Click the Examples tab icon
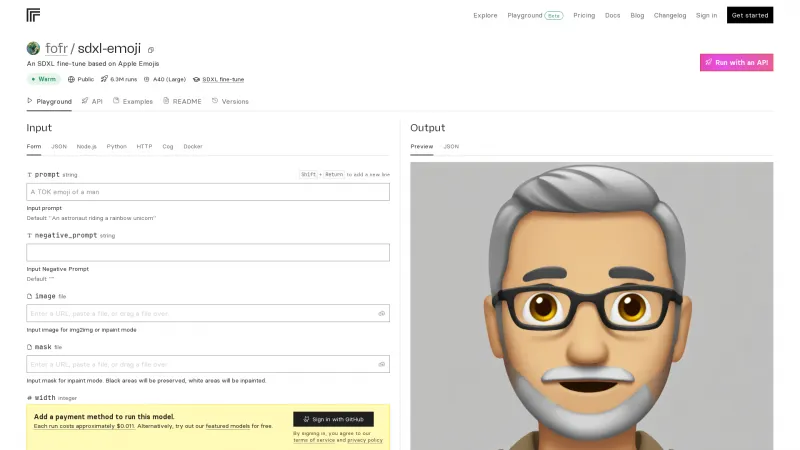 click(116, 101)
